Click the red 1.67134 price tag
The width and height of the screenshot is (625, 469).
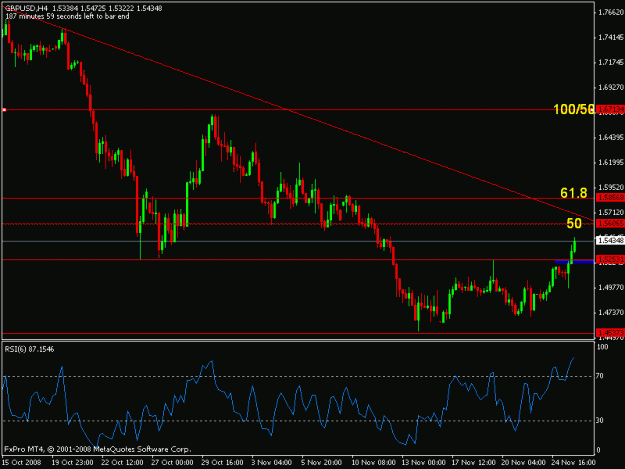[x=610, y=109]
